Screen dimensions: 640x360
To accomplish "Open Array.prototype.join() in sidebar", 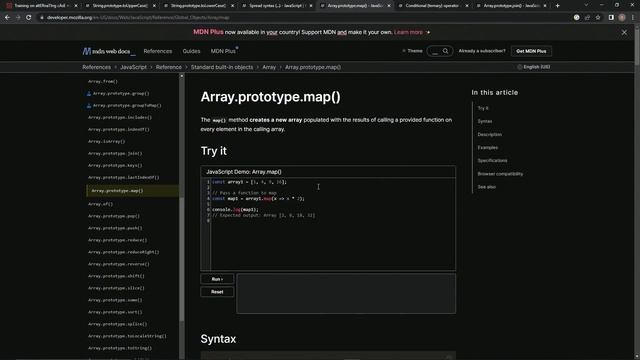I will 115,153.
